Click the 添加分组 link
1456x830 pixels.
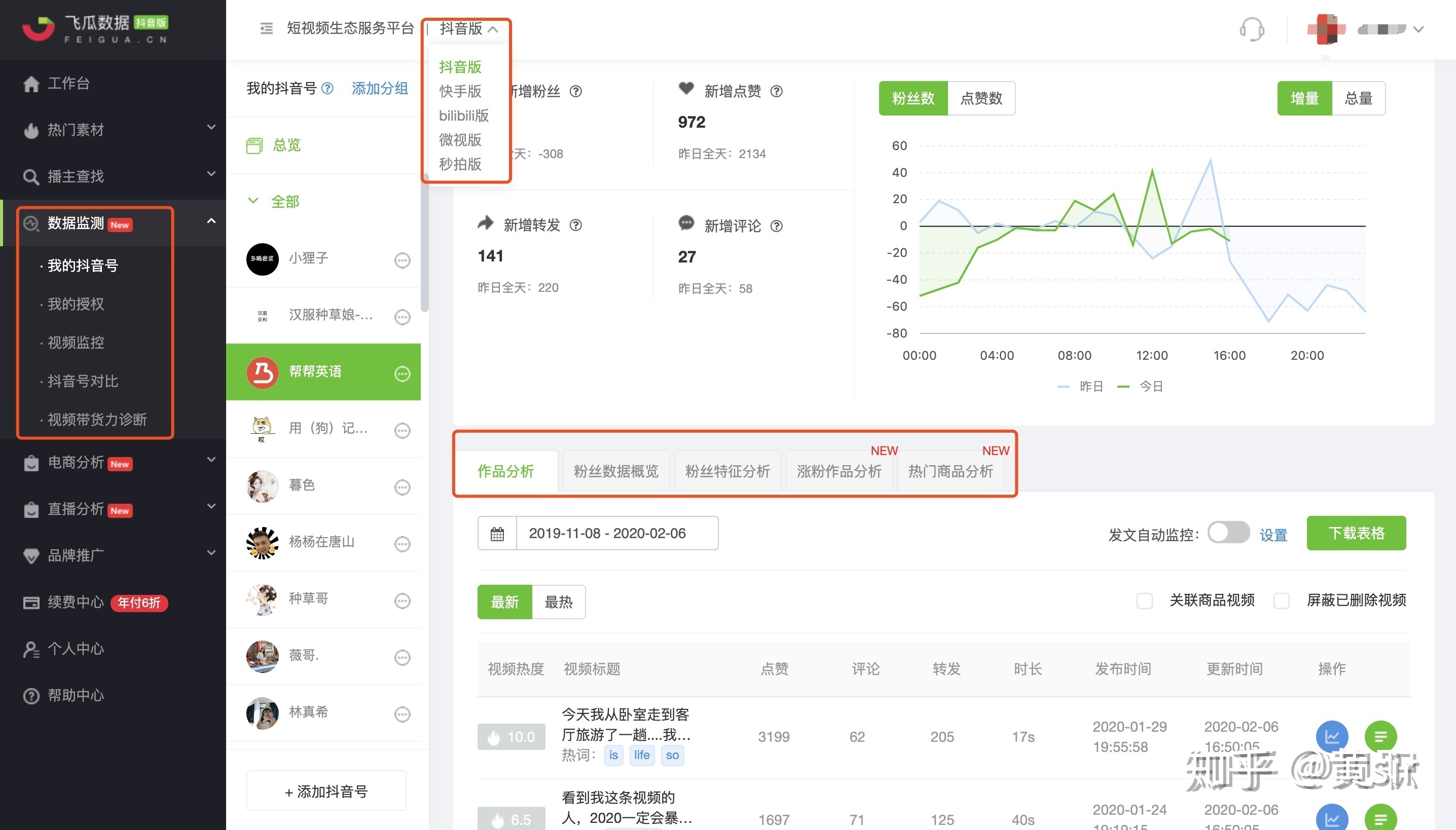point(379,88)
